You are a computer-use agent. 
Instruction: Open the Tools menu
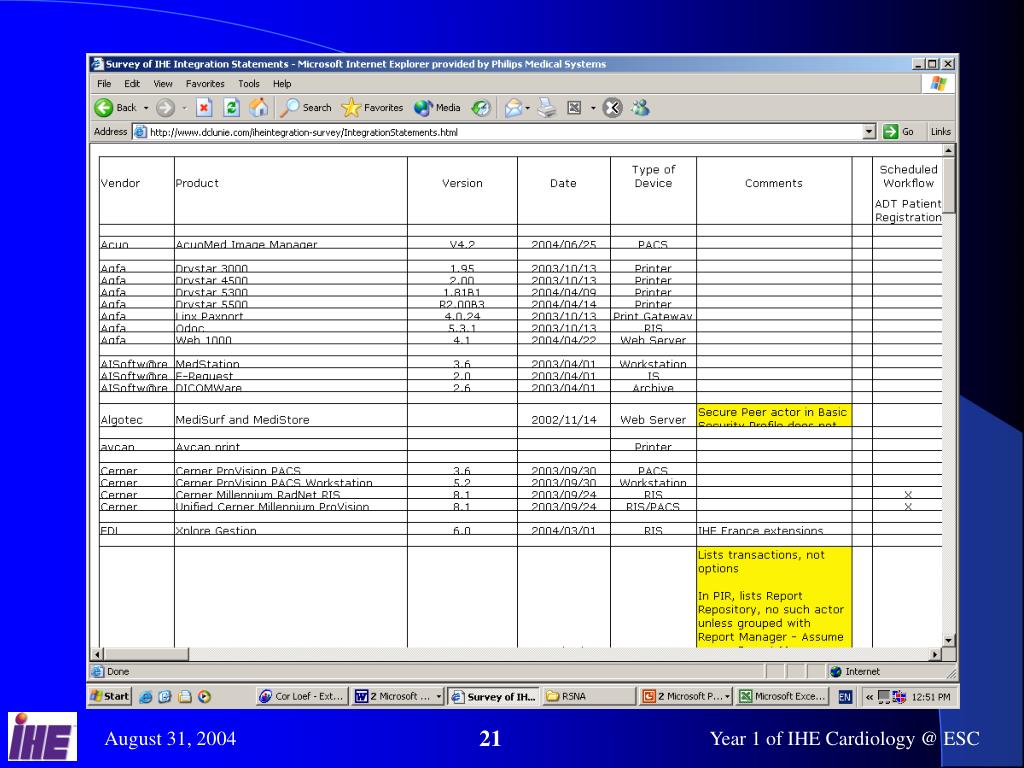coord(249,84)
